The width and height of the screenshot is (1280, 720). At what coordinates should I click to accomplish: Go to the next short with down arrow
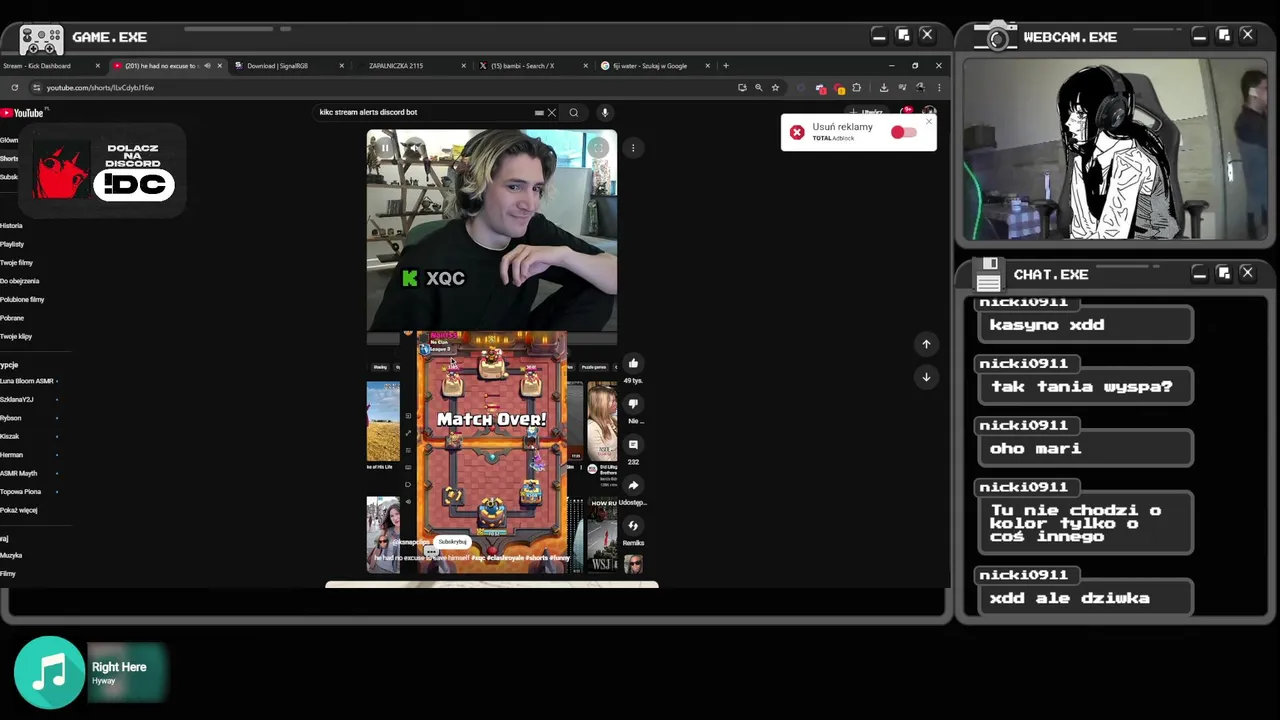coord(926,377)
